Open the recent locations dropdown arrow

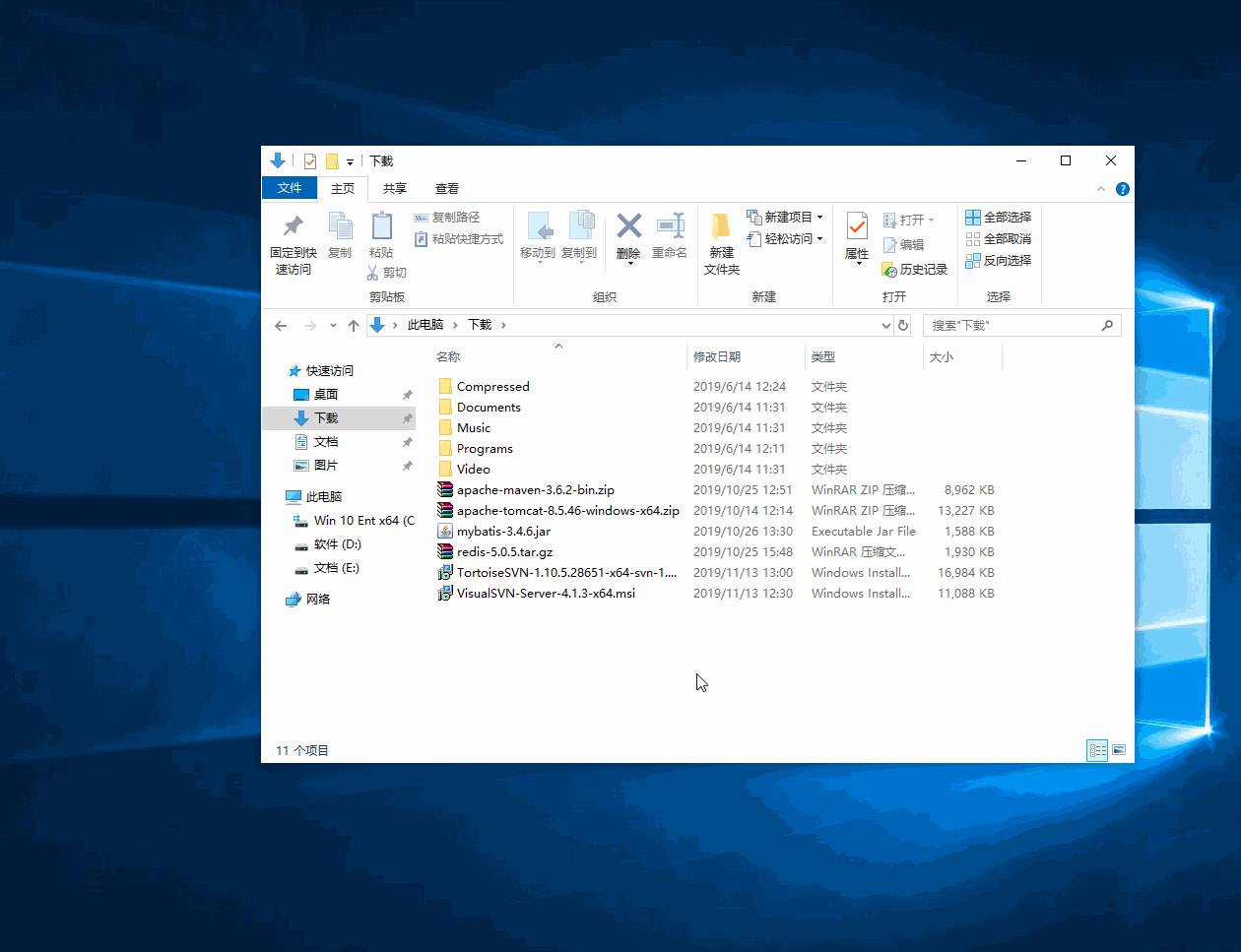pos(333,326)
